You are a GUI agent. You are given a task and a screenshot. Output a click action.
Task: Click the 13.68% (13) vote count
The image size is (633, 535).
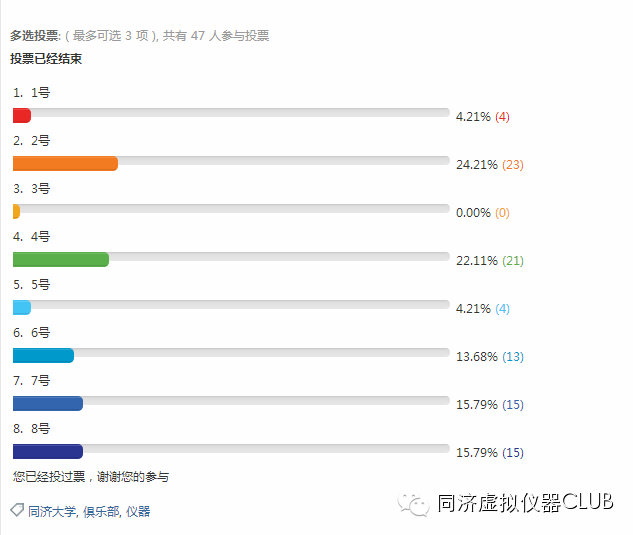pyautogui.click(x=513, y=357)
